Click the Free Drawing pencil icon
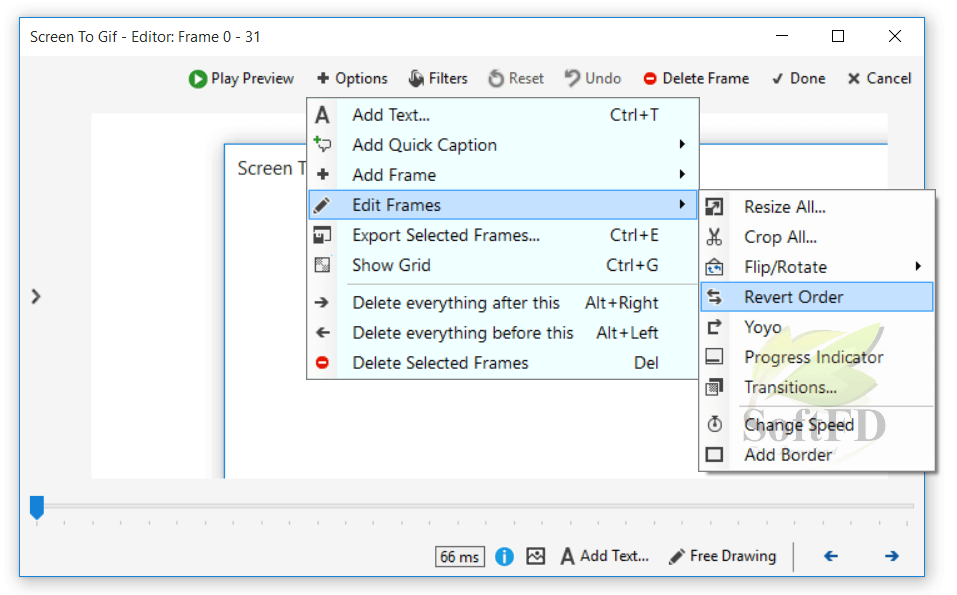Screen dimensions: 957x595 pyautogui.click(x=677, y=556)
